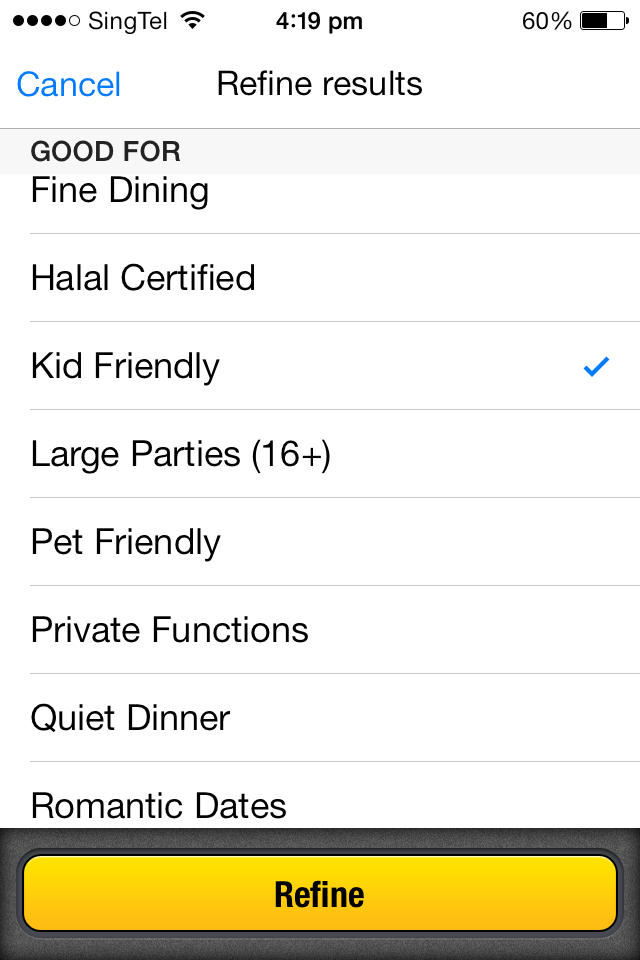The height and width of the screenshot is (960, 640).
Task: Tap the Cancel button
Action: [x=69, y=84]
